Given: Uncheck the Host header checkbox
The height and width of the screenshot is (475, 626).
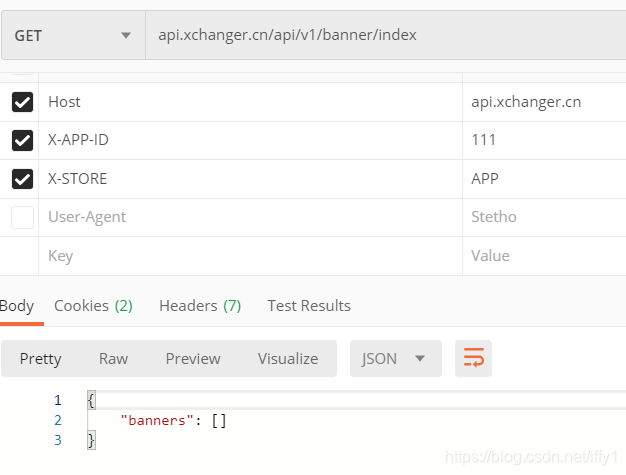Looking at the screenshot, I should pyautogui.click(x=22, y=102).
